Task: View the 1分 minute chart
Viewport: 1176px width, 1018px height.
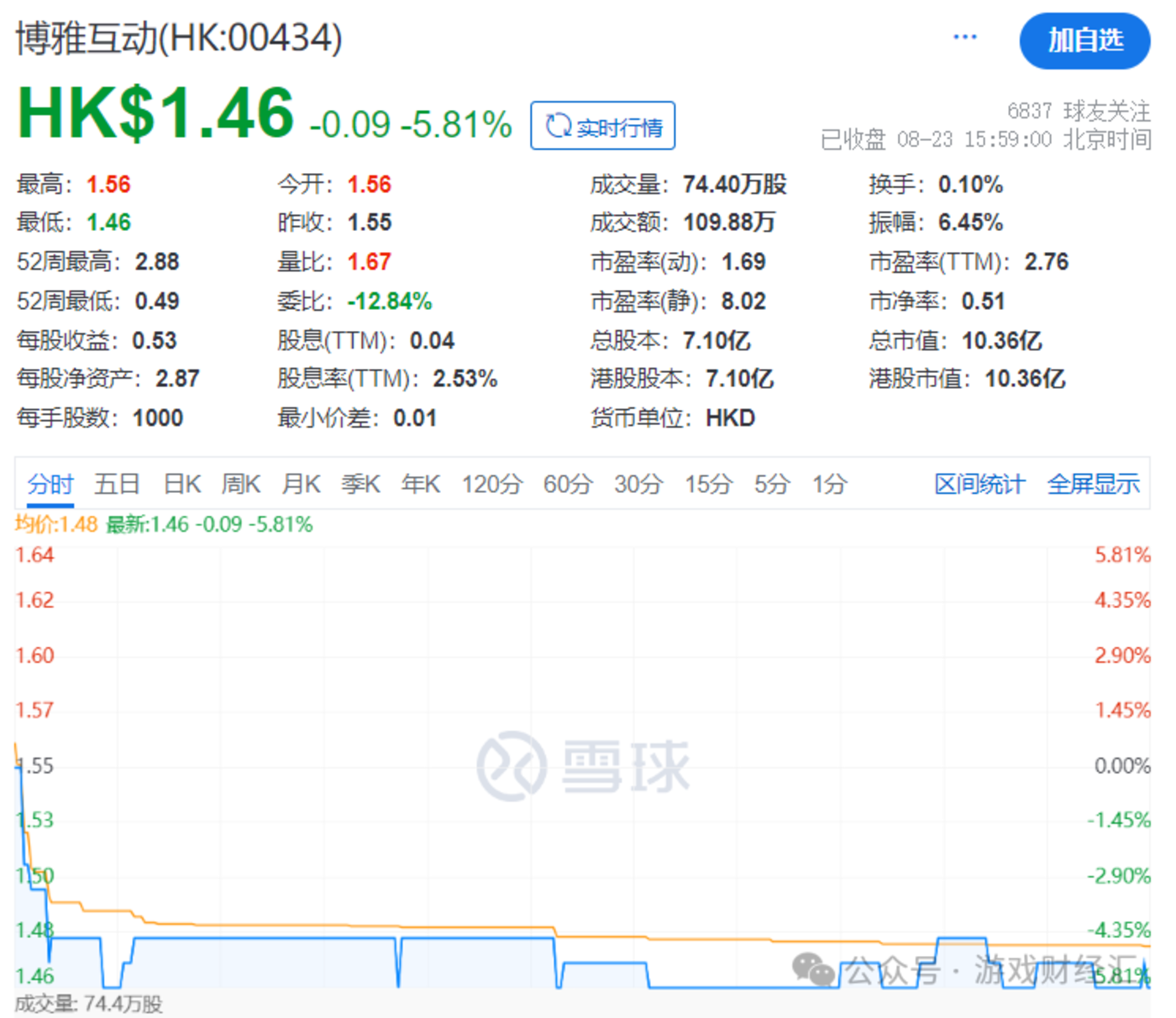Action: (x=828, y=484)
